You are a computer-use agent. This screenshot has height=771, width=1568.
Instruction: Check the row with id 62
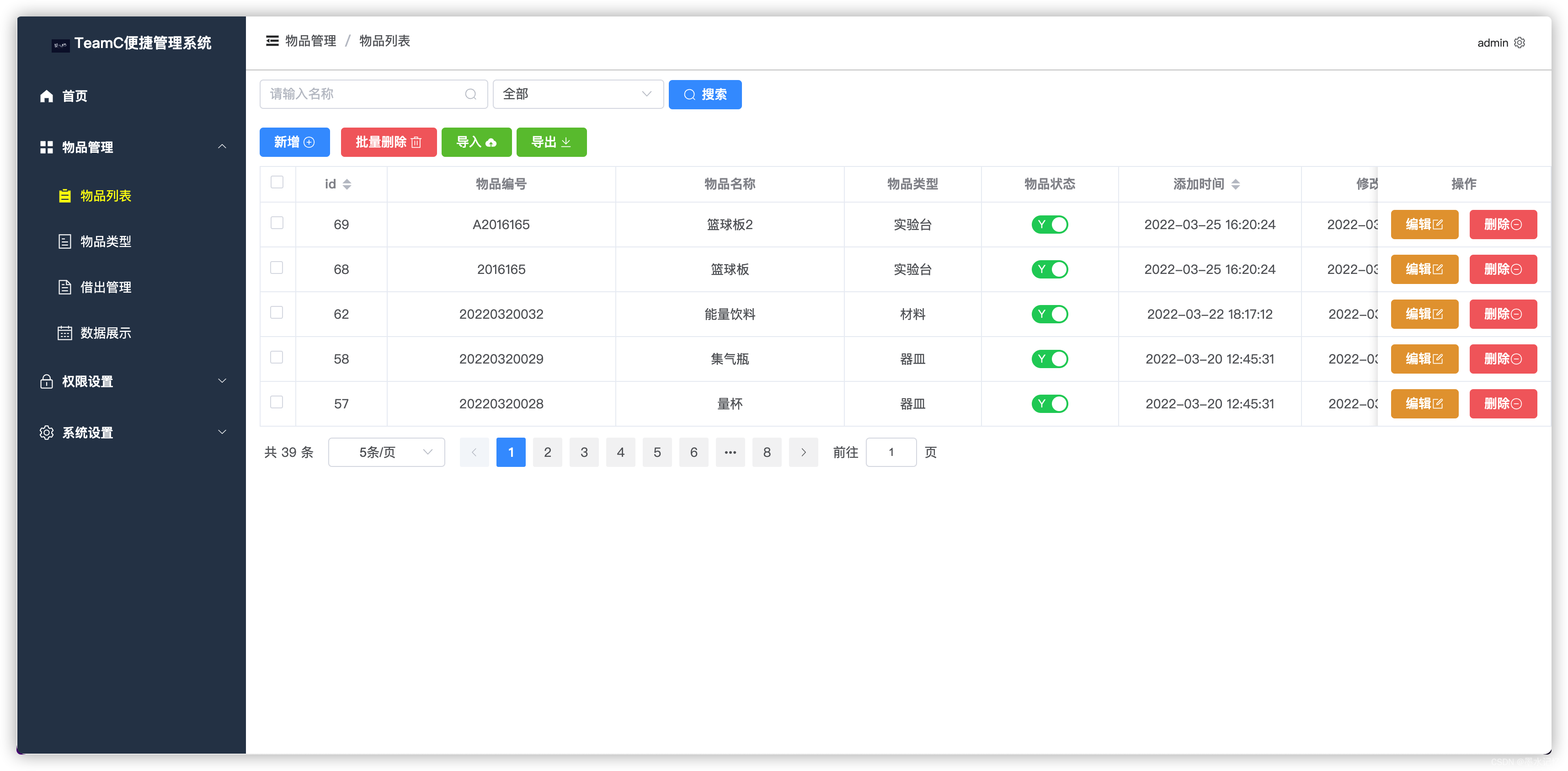click(277, 312)
